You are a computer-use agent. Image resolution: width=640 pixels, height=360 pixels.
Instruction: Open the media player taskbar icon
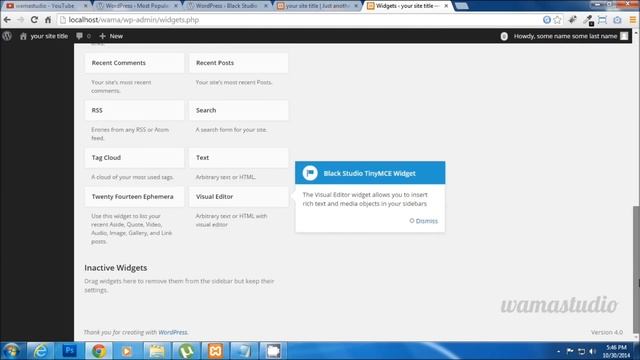127,351
